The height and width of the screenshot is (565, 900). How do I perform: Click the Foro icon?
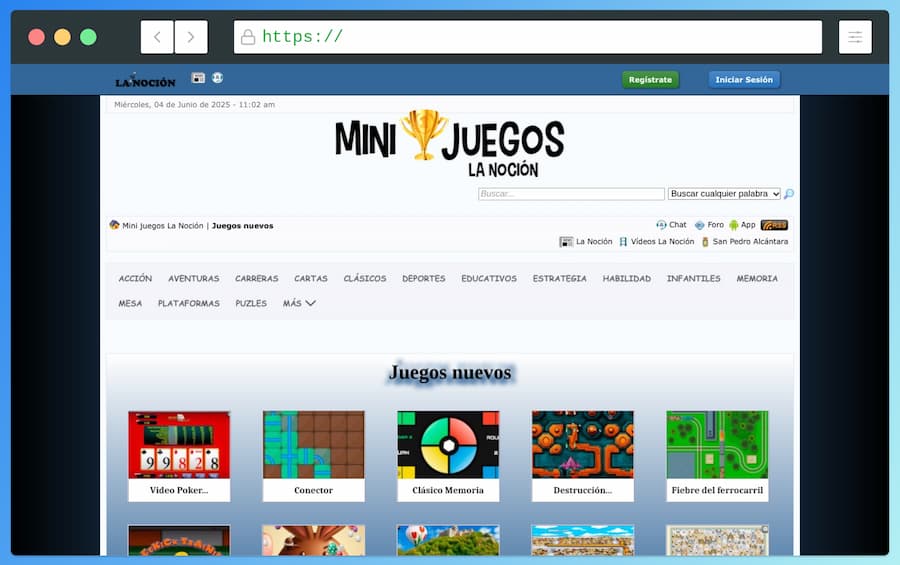click(699, 225)
